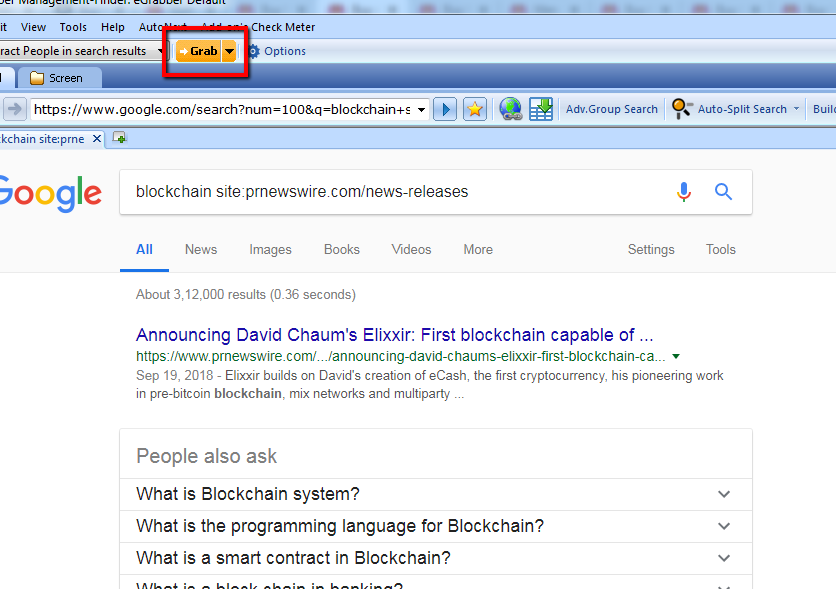836x589 pixels.
Task: Click the green prnewswire.com result URL
Action: pos(400,356)
